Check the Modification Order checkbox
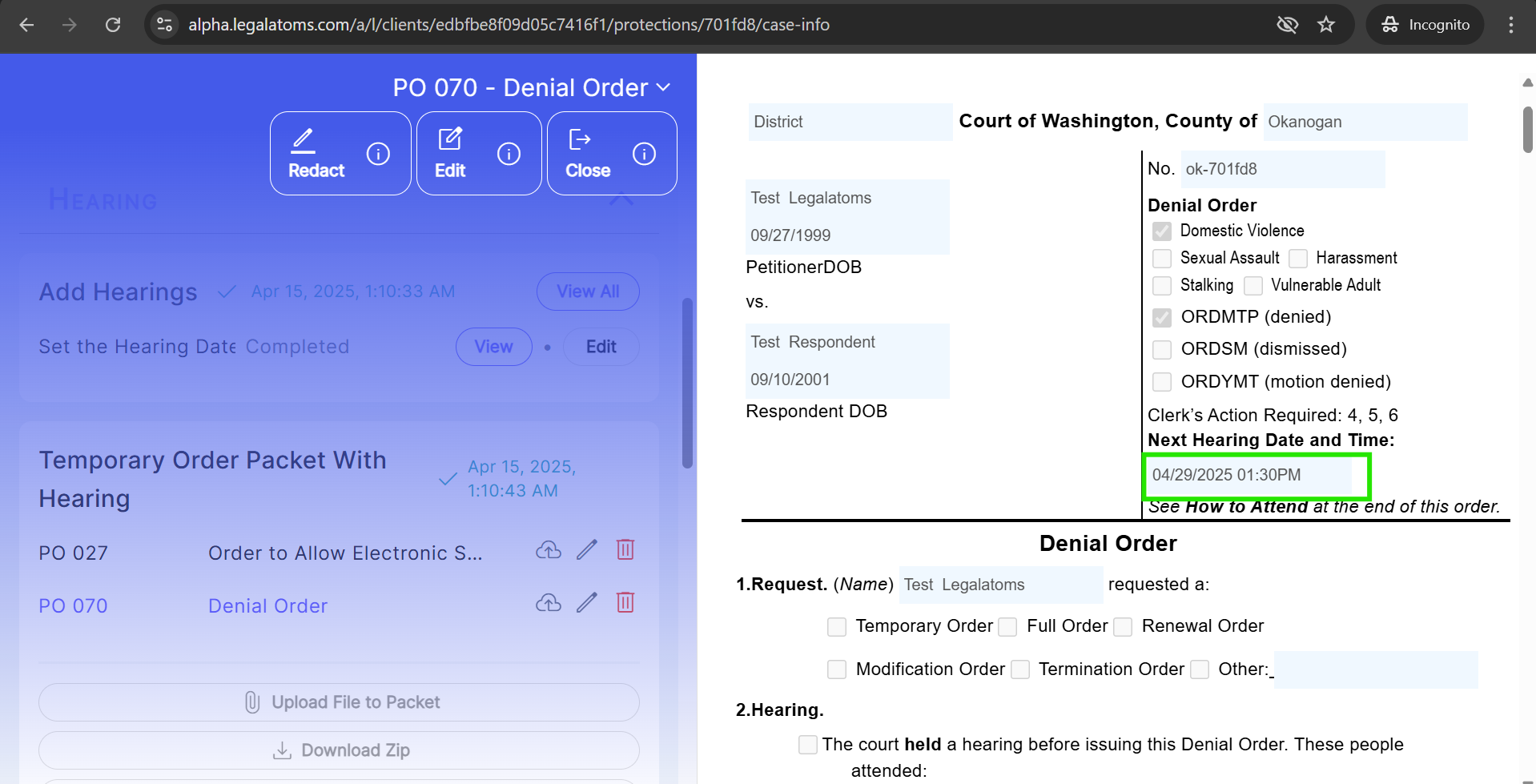The width and height of the screenshot is (1536, 784). pyautogui.click(x=837, y=669)
